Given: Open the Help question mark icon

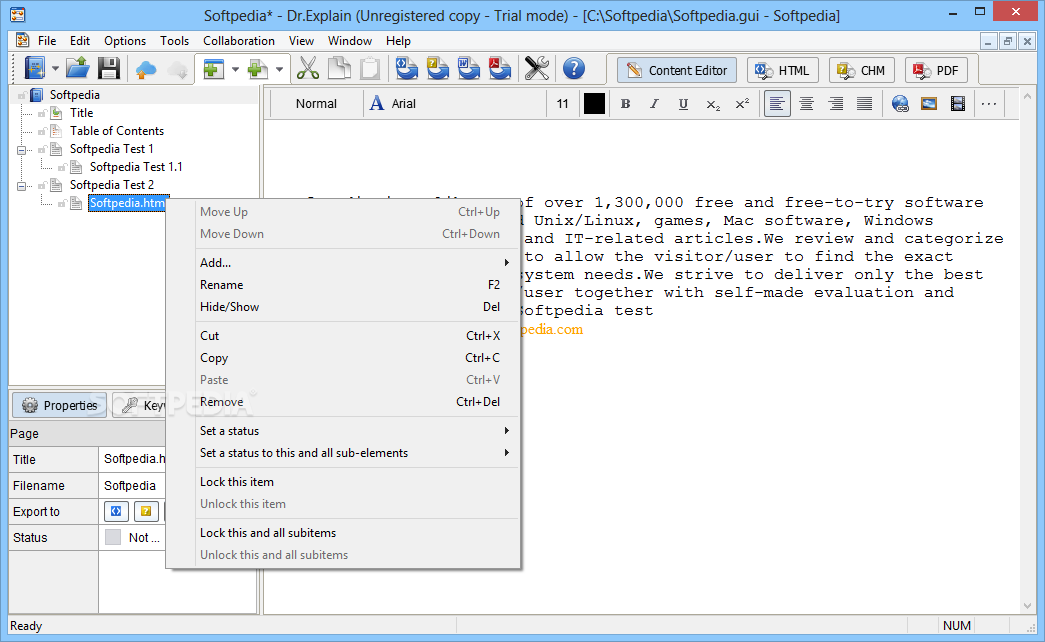Looking at the screenshot, I should (574, 69).
